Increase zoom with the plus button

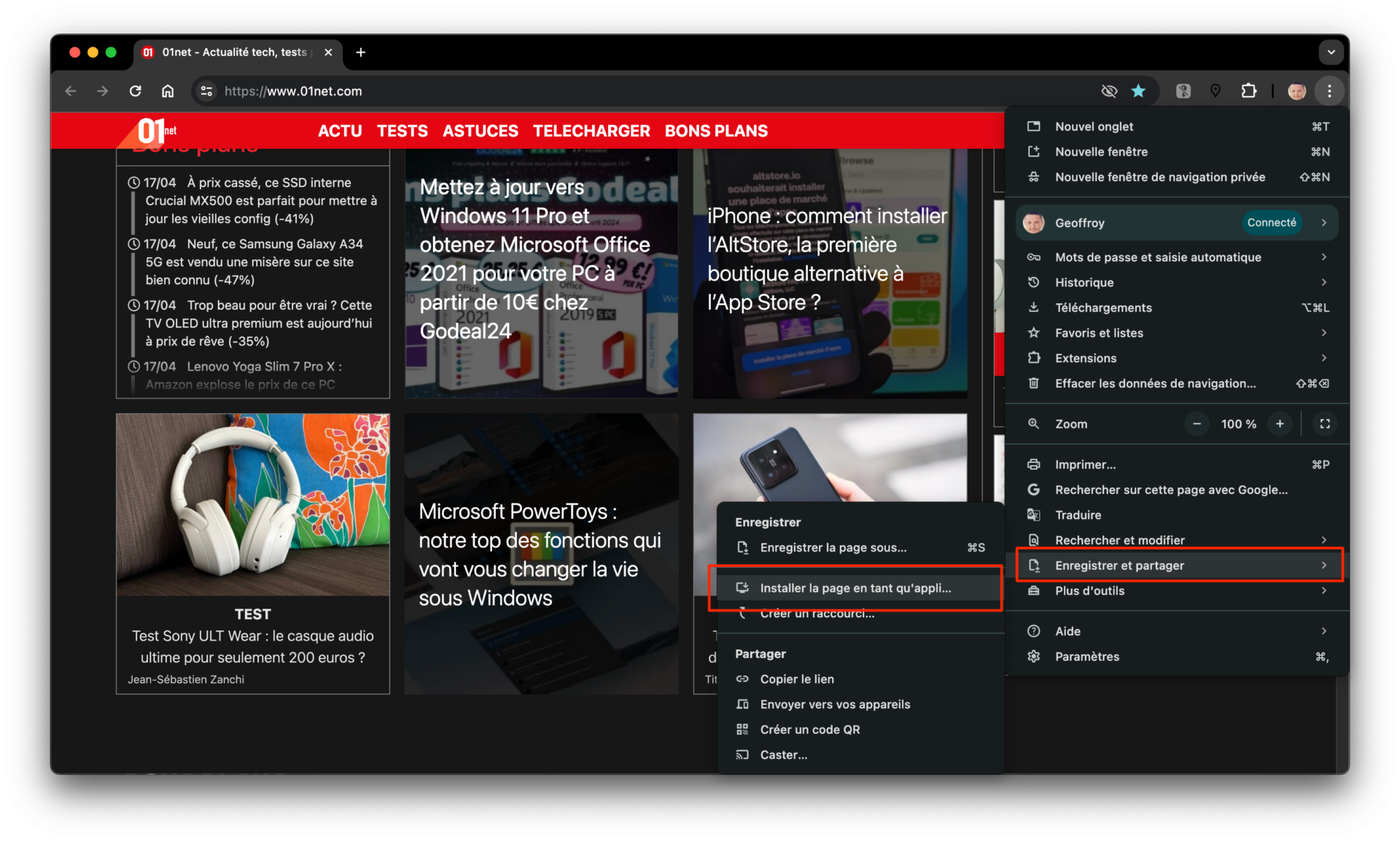click(1280, 423)
